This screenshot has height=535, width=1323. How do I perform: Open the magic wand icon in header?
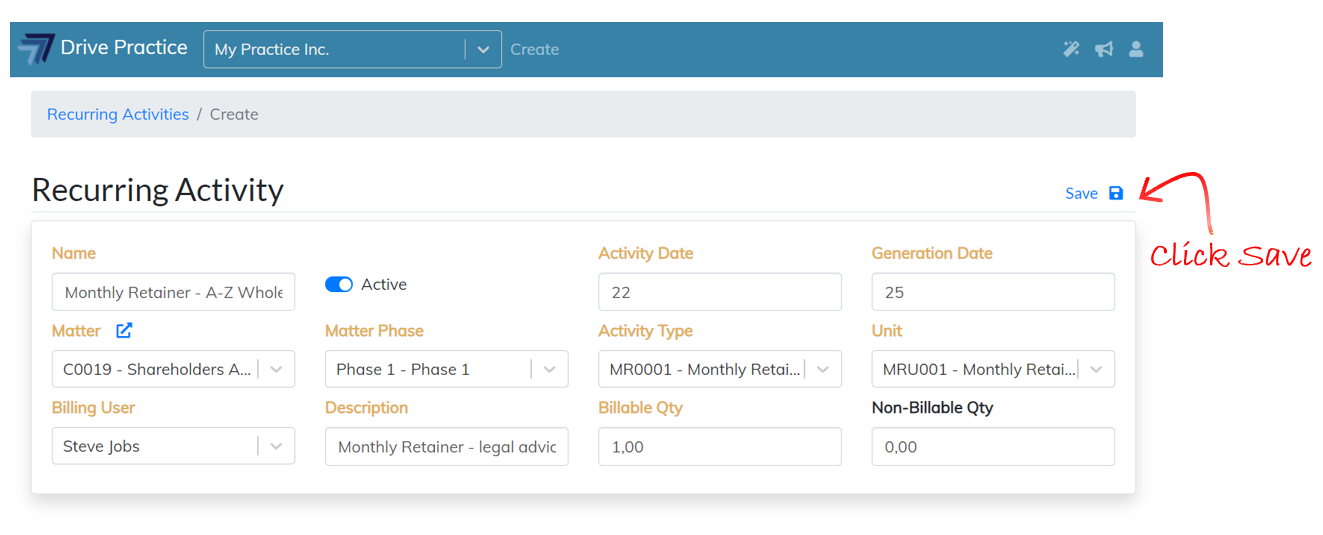pos(1071,49)
